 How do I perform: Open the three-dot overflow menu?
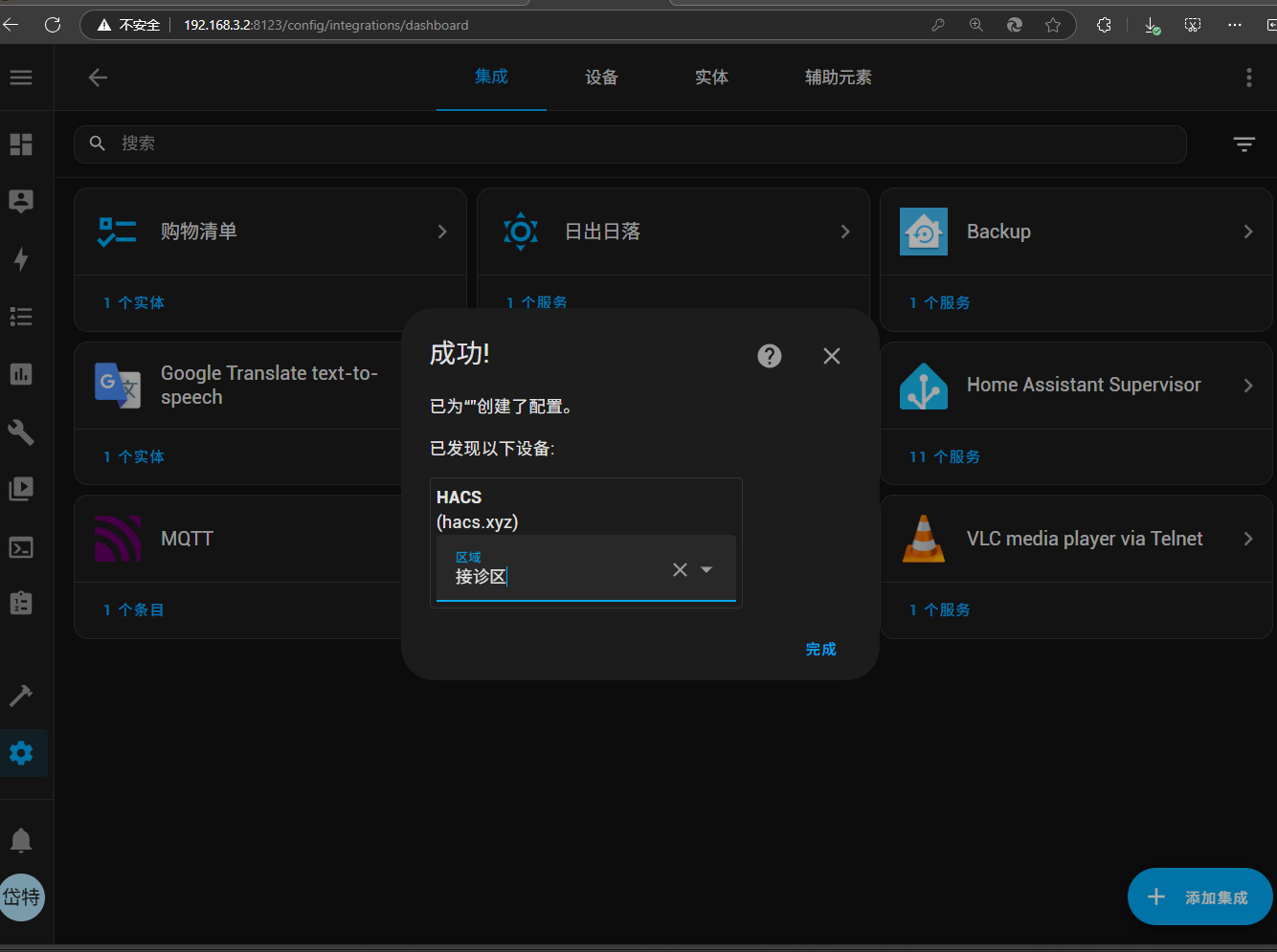[x=1248, y=77]
